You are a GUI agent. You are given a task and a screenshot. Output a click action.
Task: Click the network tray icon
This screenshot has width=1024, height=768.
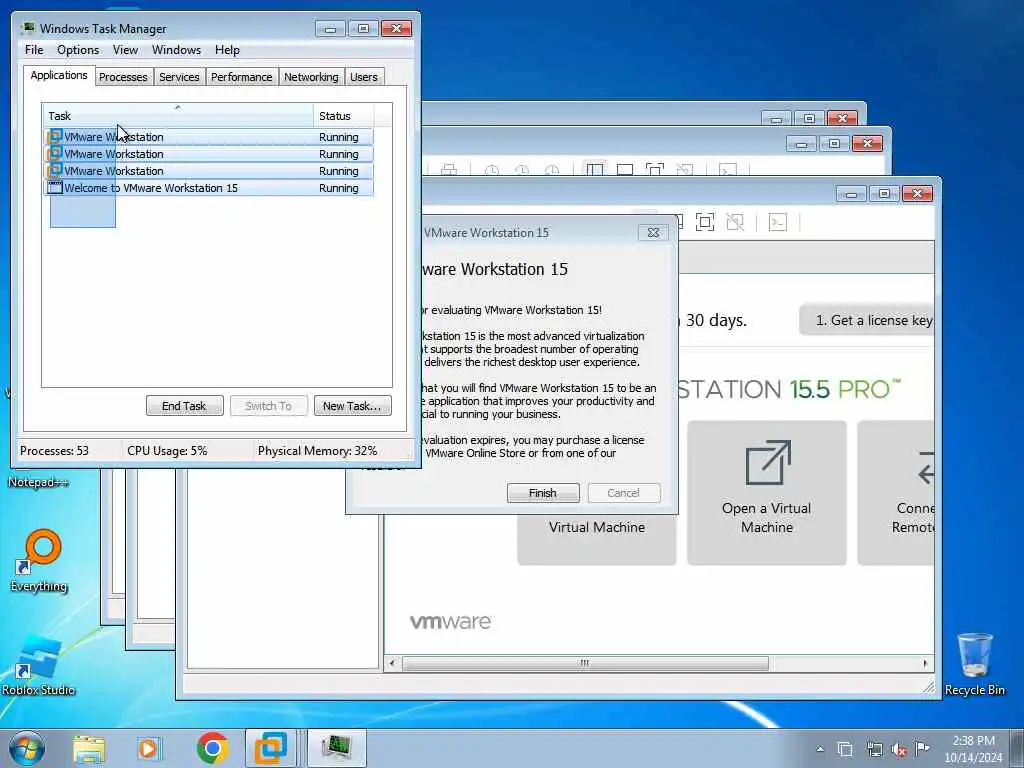(x=874, y=750)
